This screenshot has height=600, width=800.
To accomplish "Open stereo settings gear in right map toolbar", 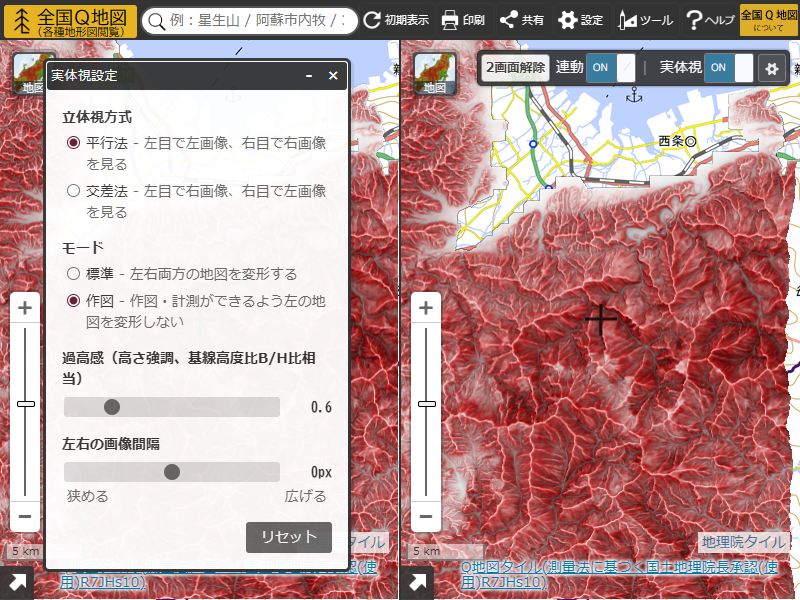I will click(771, 68).
